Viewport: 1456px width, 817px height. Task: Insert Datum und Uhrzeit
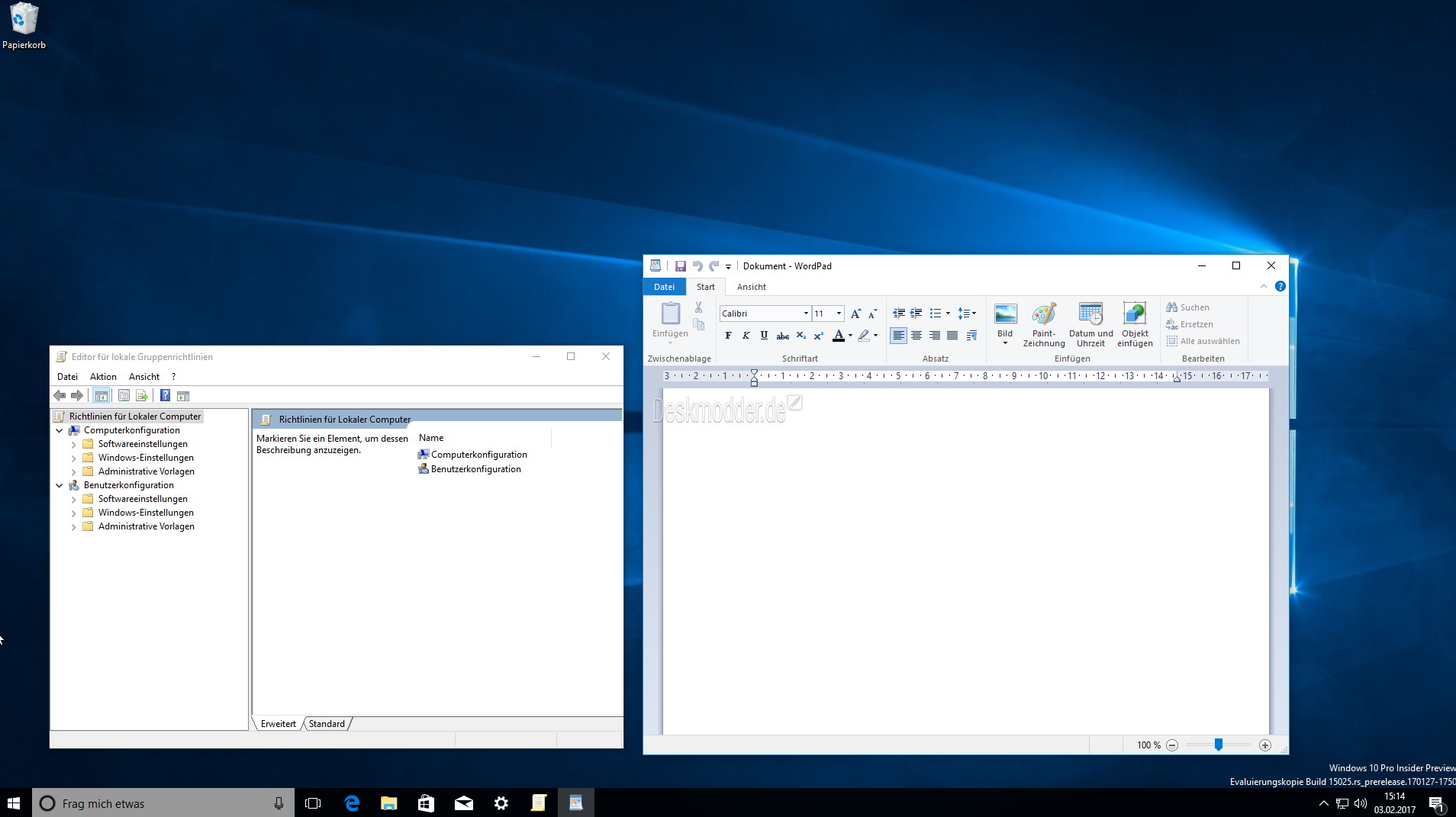tap(1090, 324)
